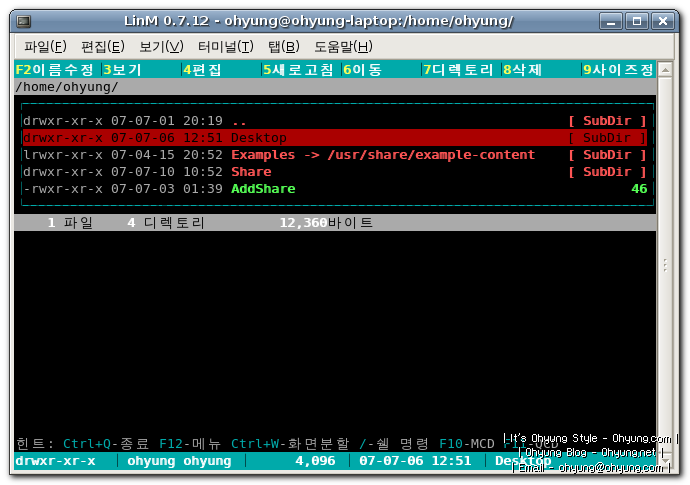This screenshot has height=485, width=690.
Task: Select 3보기 function key
Action: click(x=122, y=70)
